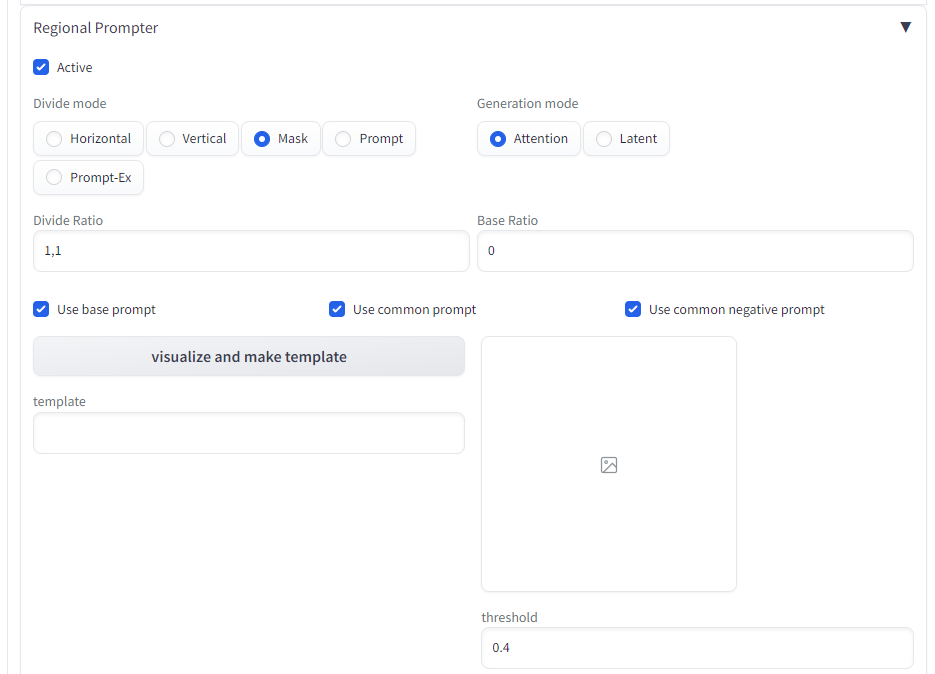
Task: Click the template text field
Action: pyautogui.click(x=250, y=433)
